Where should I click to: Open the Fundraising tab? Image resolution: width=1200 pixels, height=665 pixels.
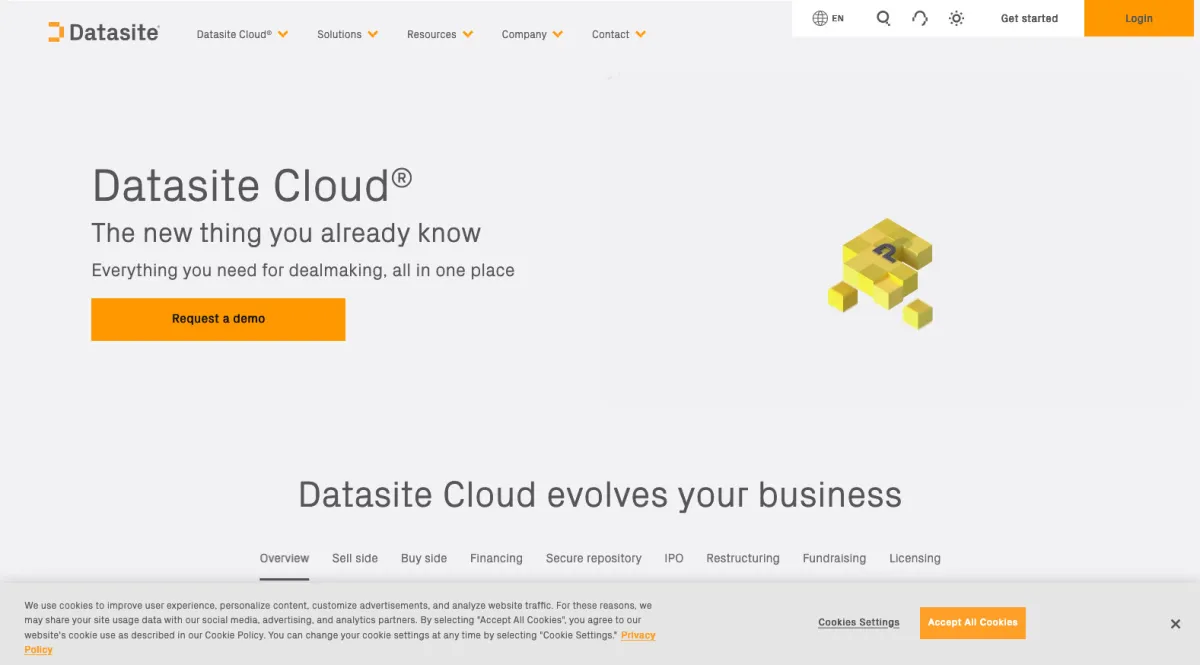click(x=834, y=558)
